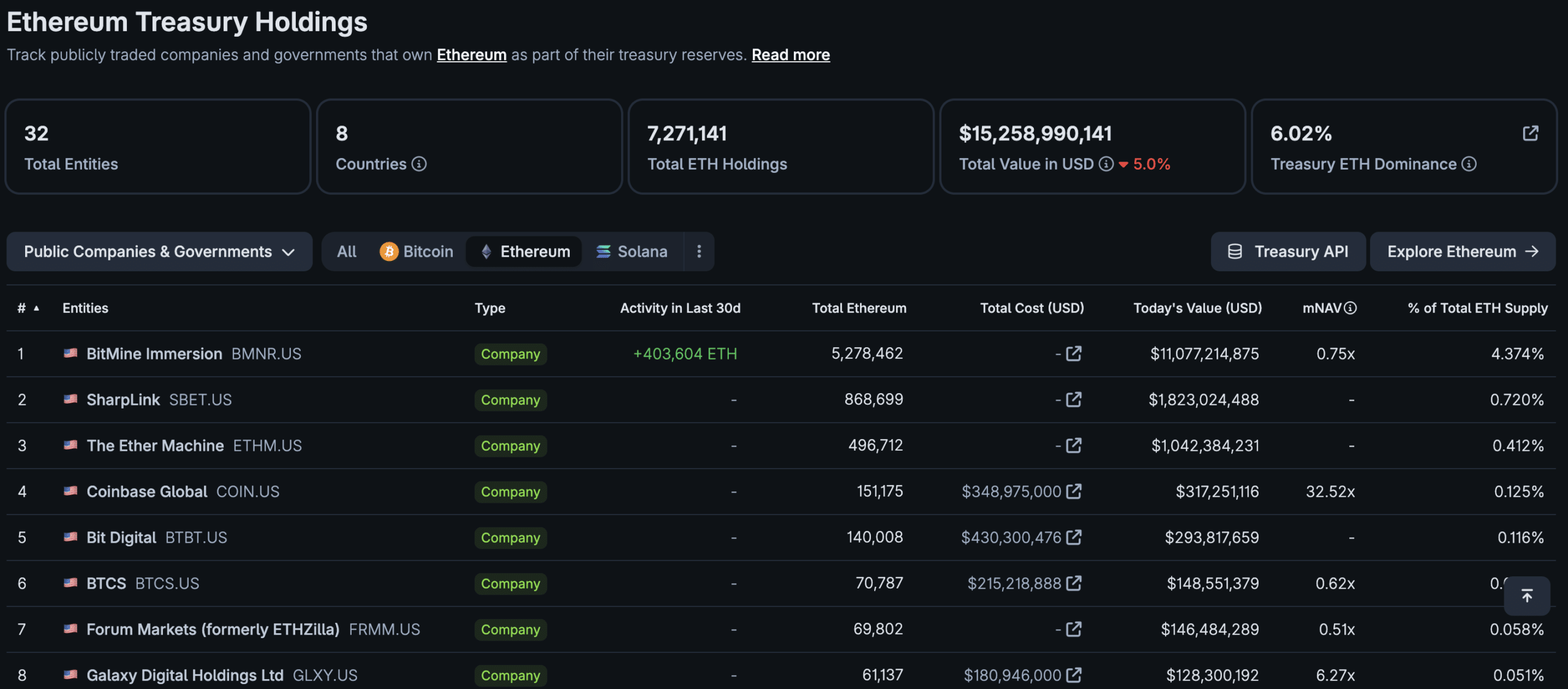The width and height of the screenshot is (1568, 689).
Task: Open Bit Digital cost source link icon
Action: [1074, 537]
